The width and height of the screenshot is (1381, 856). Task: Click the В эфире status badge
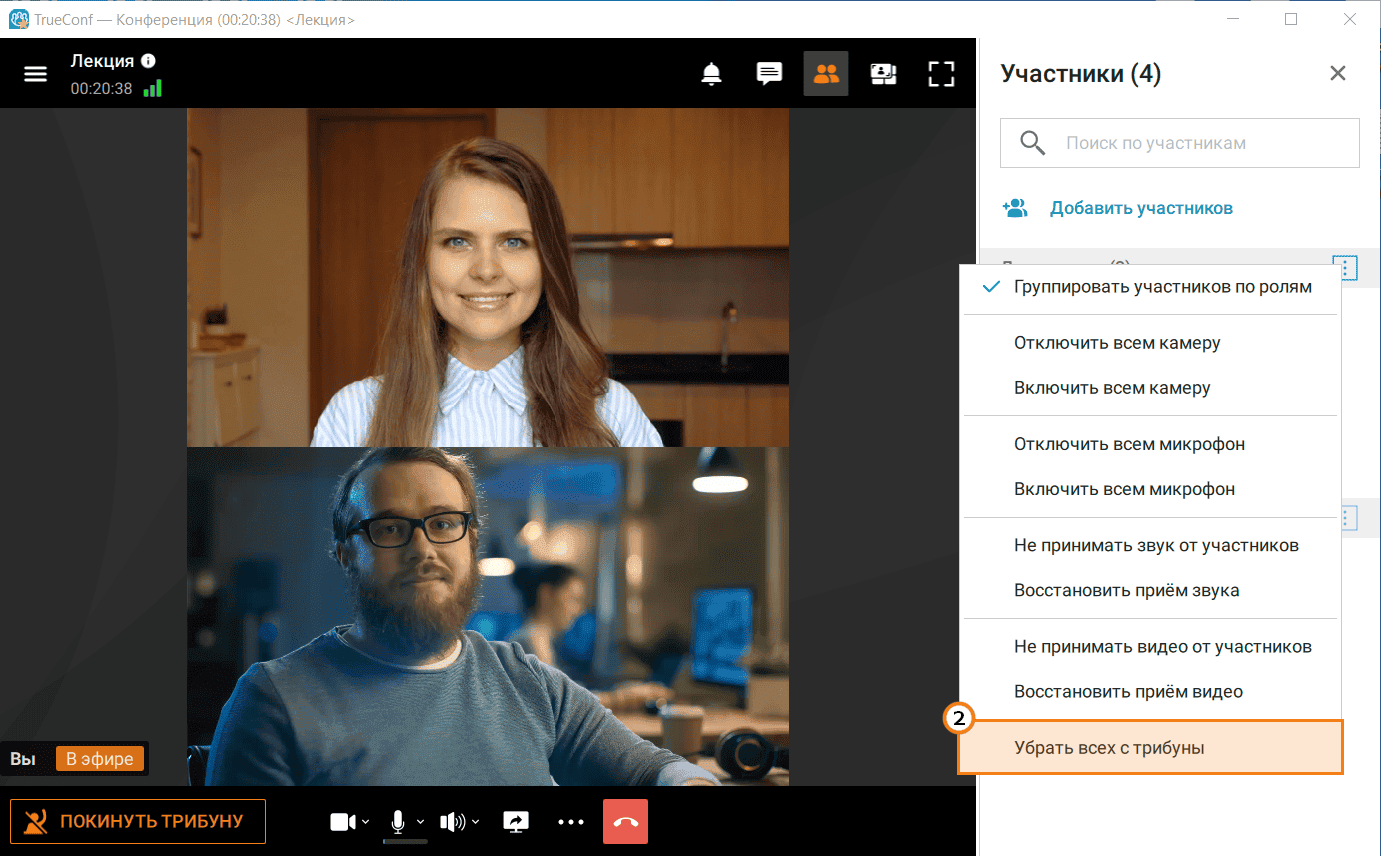tap(100, 759)
